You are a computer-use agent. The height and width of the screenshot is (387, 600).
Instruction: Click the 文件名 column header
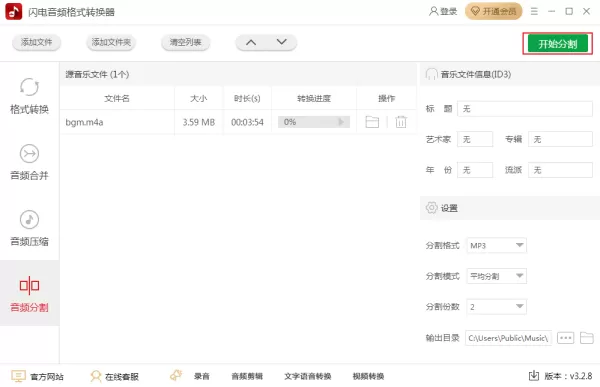pyautogui.click(x=117, y=98)
